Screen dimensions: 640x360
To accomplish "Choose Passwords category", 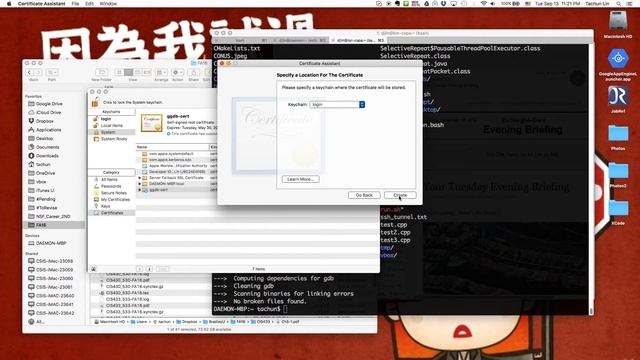I will click(x=111, y=186).
